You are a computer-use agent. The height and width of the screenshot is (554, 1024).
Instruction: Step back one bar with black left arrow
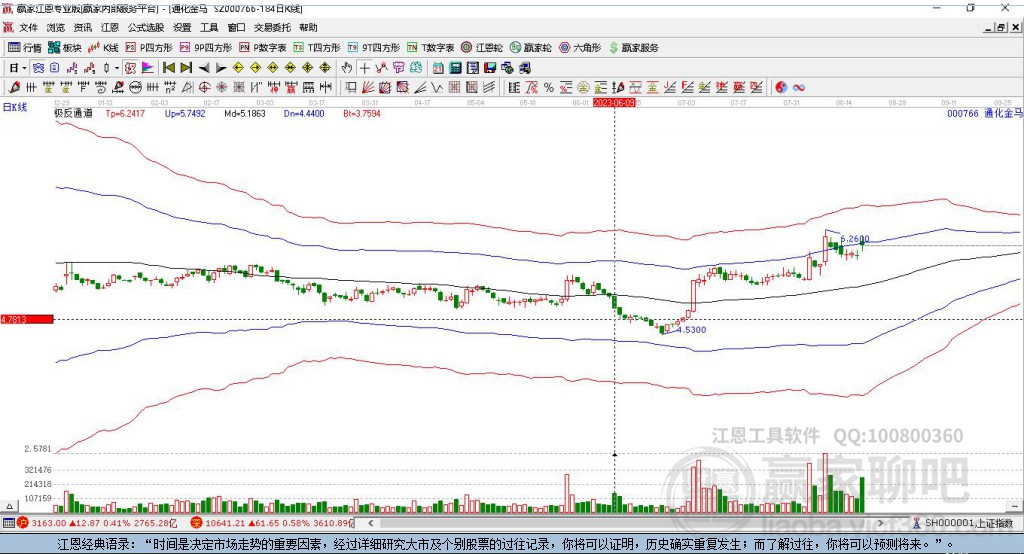[x=204, y=68]
